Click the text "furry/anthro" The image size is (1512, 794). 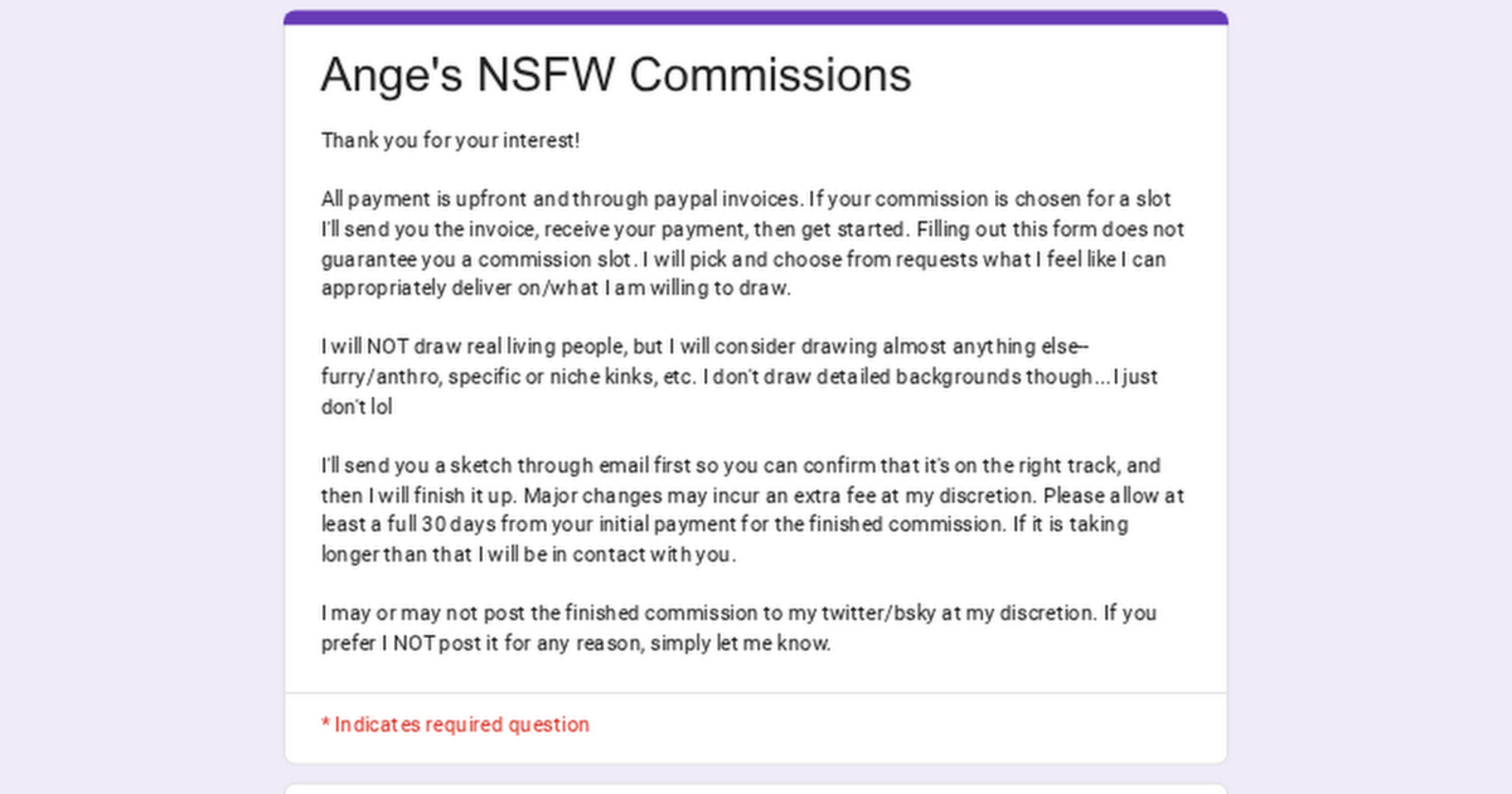click(x=380, y=377)
